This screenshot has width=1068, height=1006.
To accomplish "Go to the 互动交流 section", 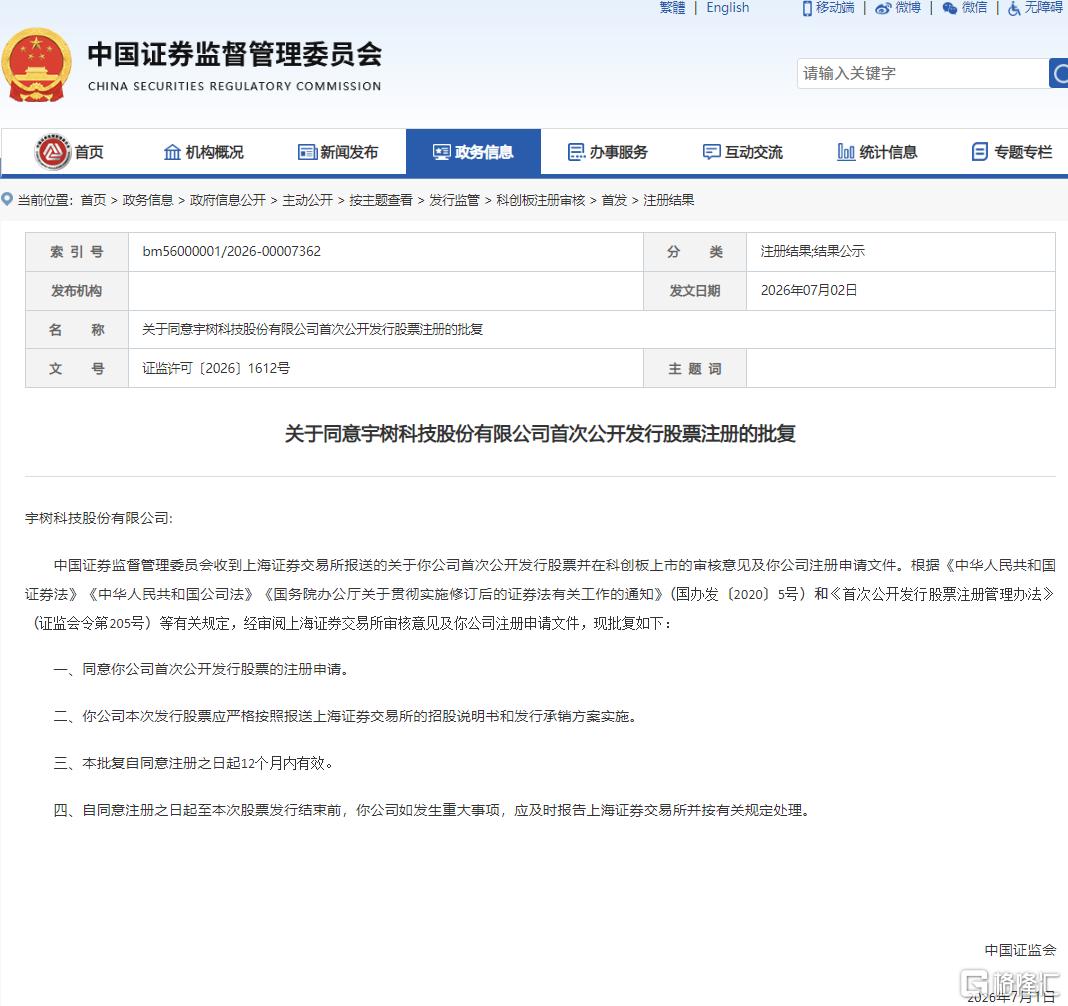I will (743, 152).
